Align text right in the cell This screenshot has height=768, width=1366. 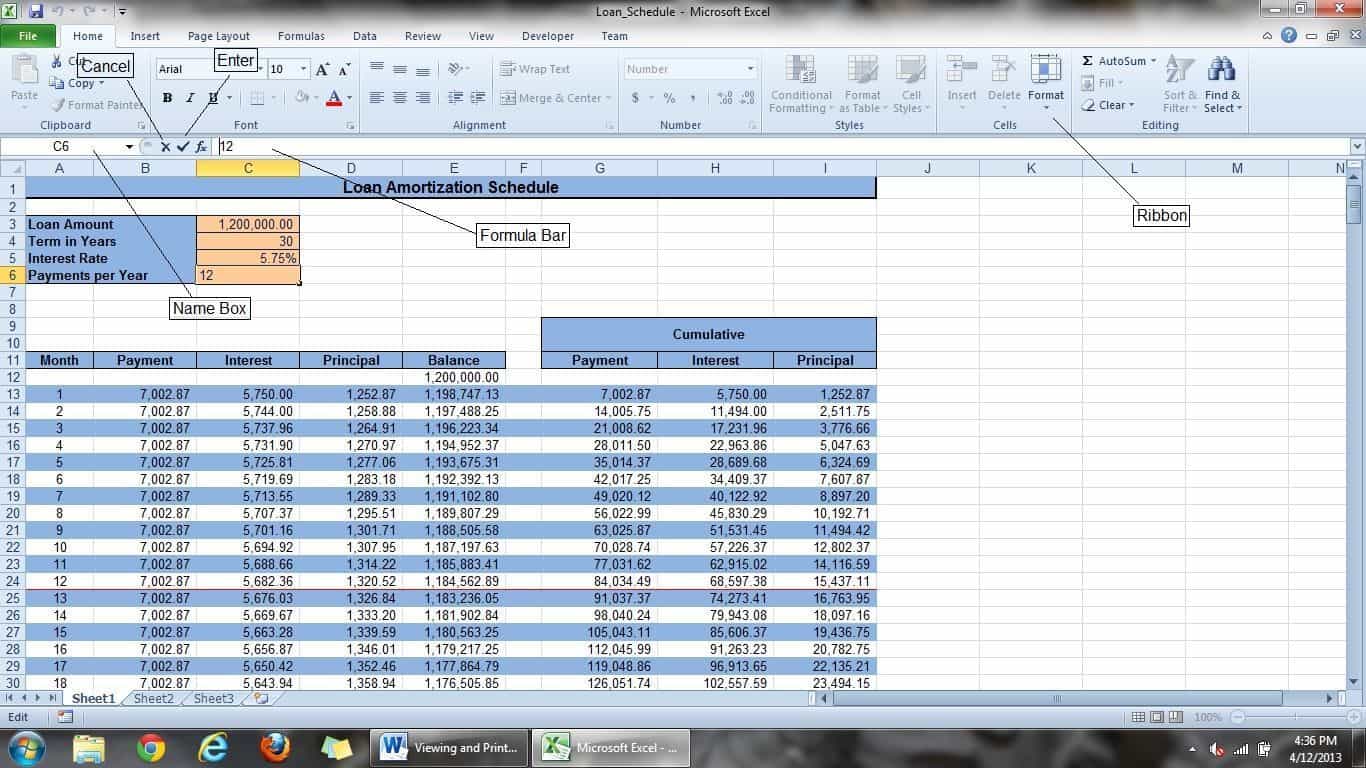[423, 98]
